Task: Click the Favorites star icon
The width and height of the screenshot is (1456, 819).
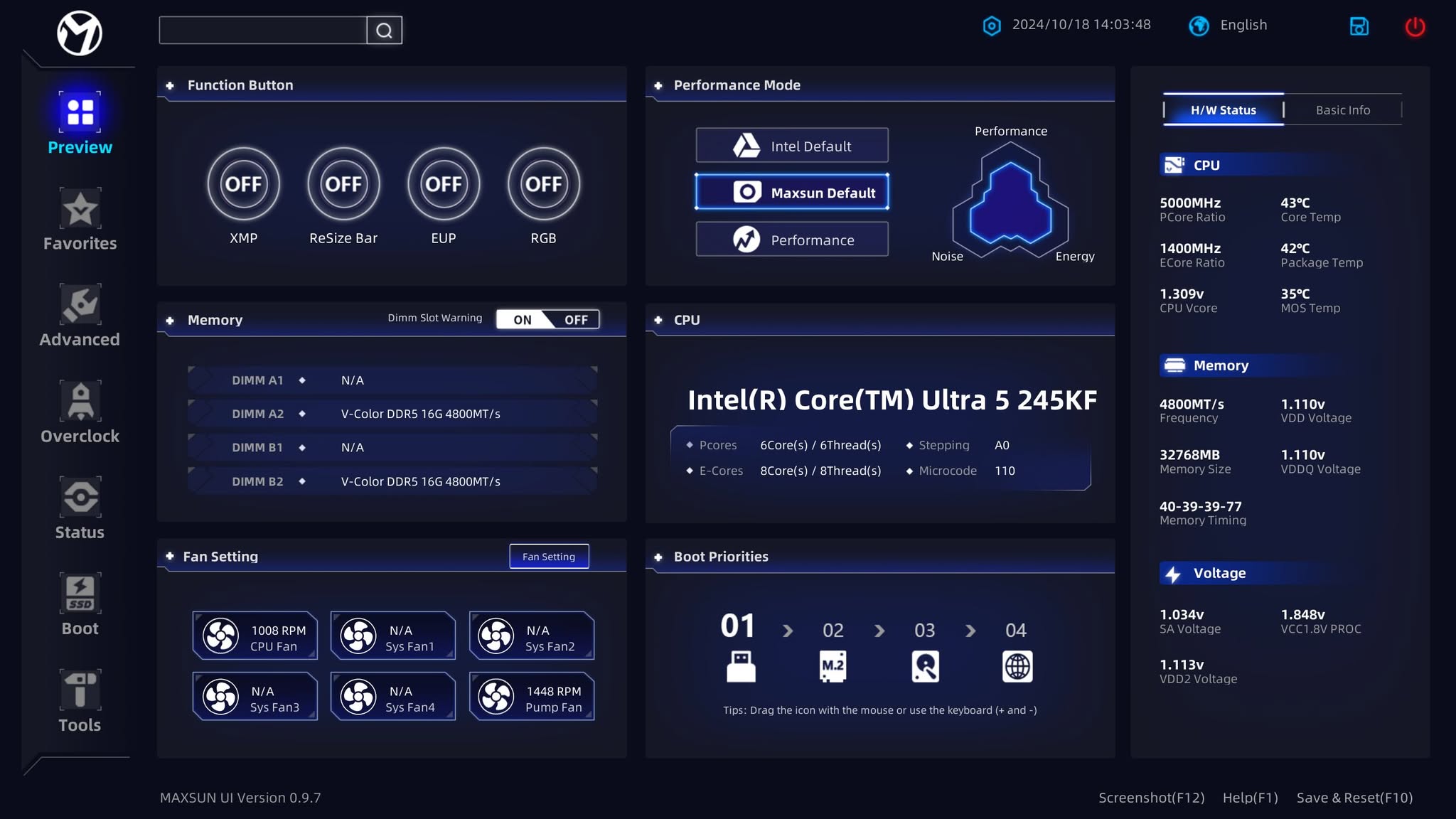Action: 80,208
